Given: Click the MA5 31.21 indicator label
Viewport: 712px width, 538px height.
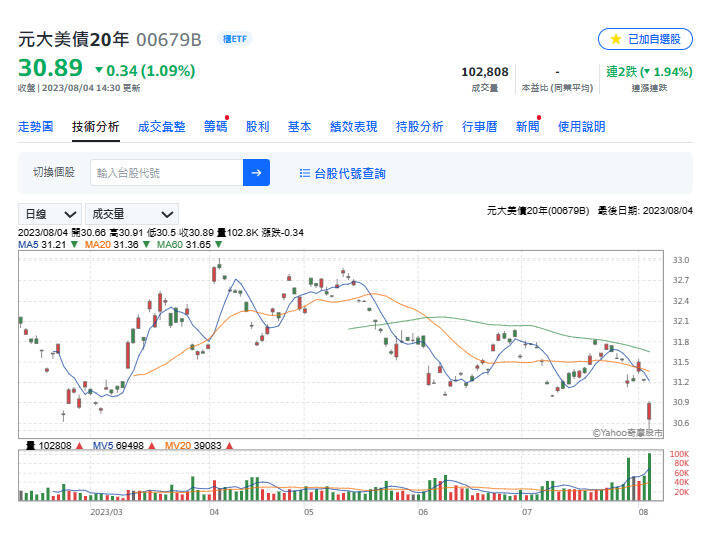Looking at the screenshot, I should pos(48,245).
